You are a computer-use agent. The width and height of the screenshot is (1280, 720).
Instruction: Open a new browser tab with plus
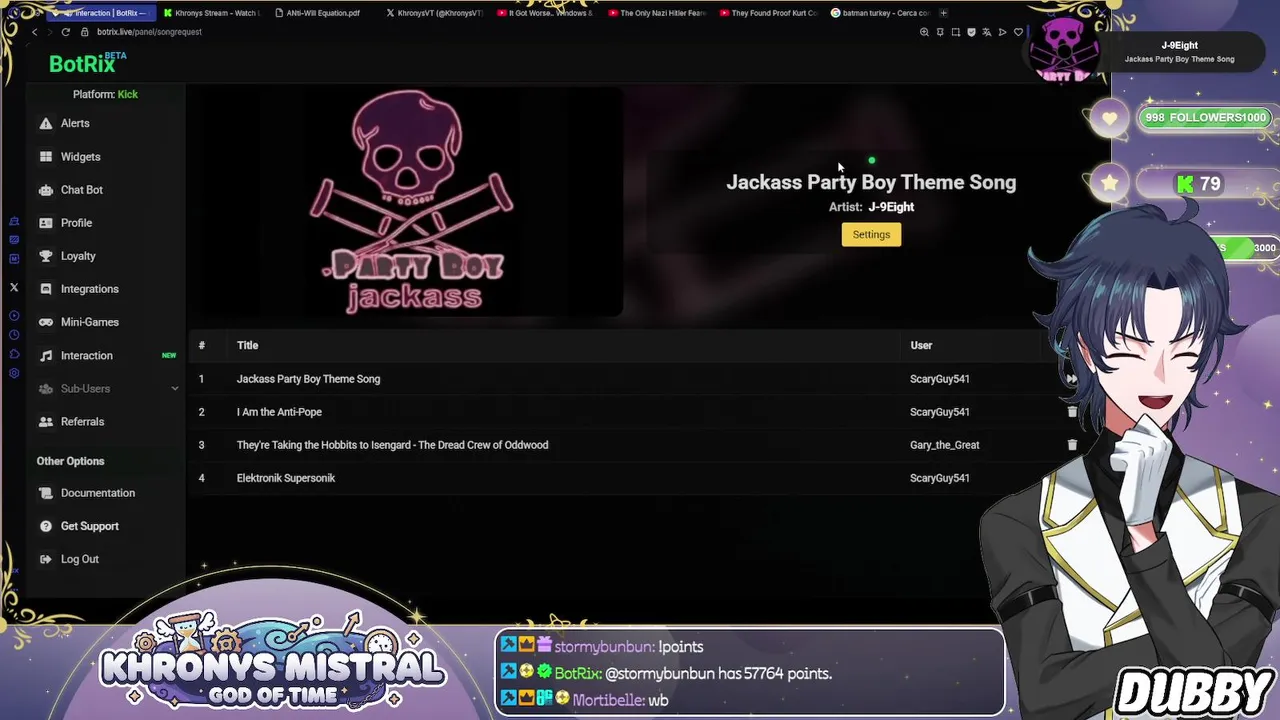(x=943, y=13)
